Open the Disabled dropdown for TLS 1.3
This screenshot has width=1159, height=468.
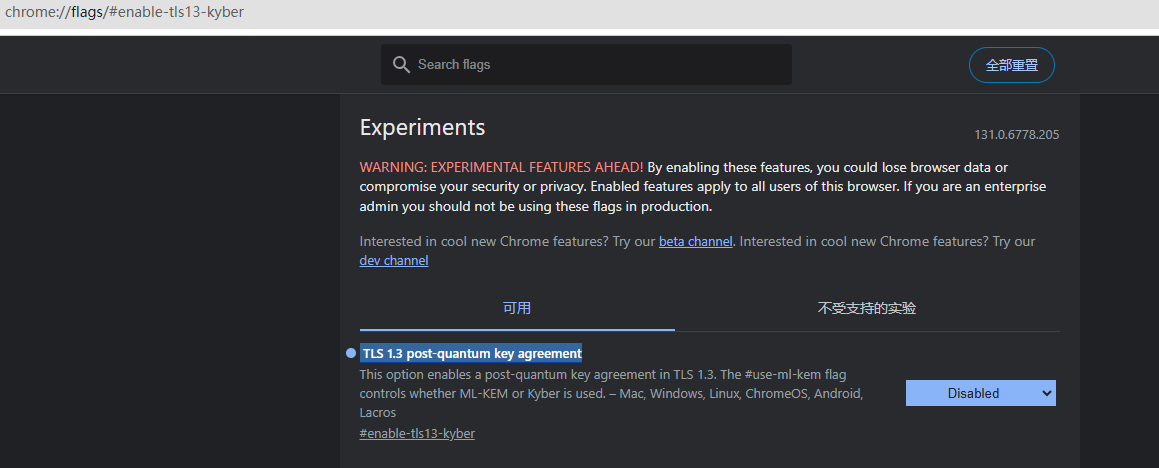pyautogui.click(x=973, y=393)
